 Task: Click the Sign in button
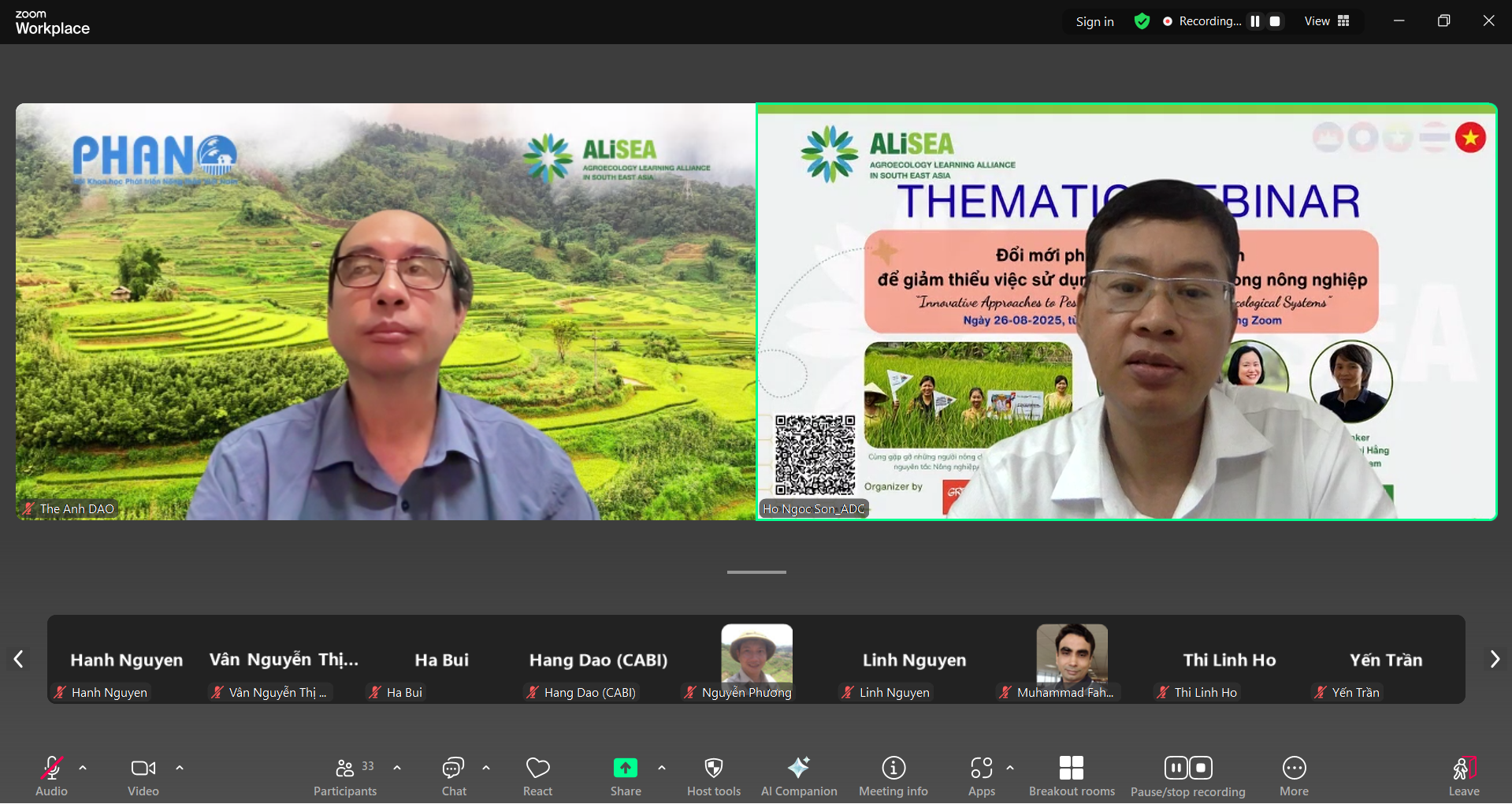point(1094,21)
